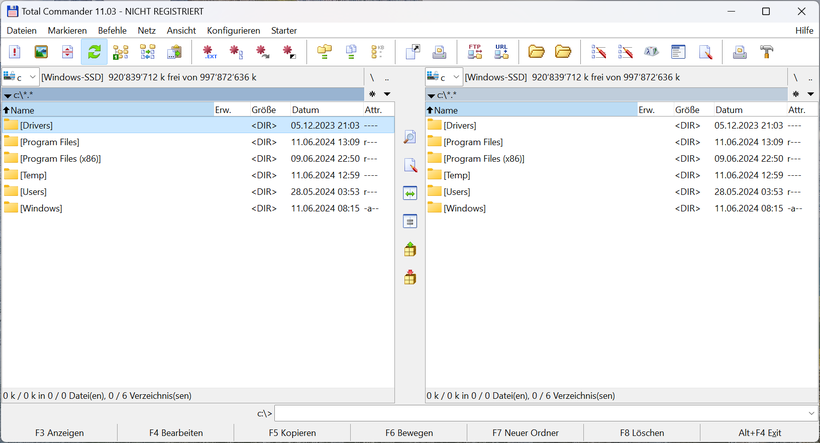820x443 pixels.
Task: Click the folders icon with green and blue arrows
Action: (x=147, y=52)
